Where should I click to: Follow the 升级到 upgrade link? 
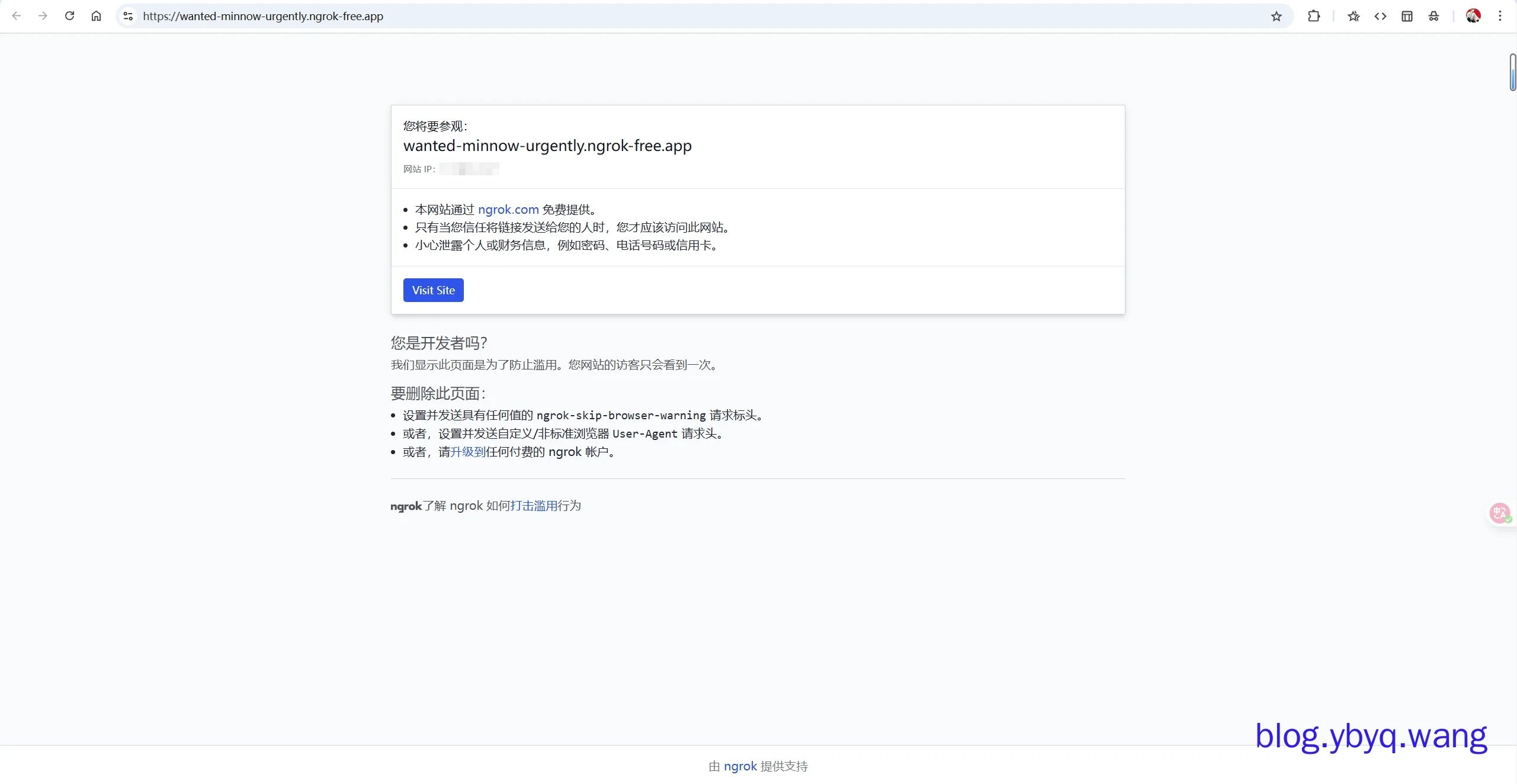point(468,452)
